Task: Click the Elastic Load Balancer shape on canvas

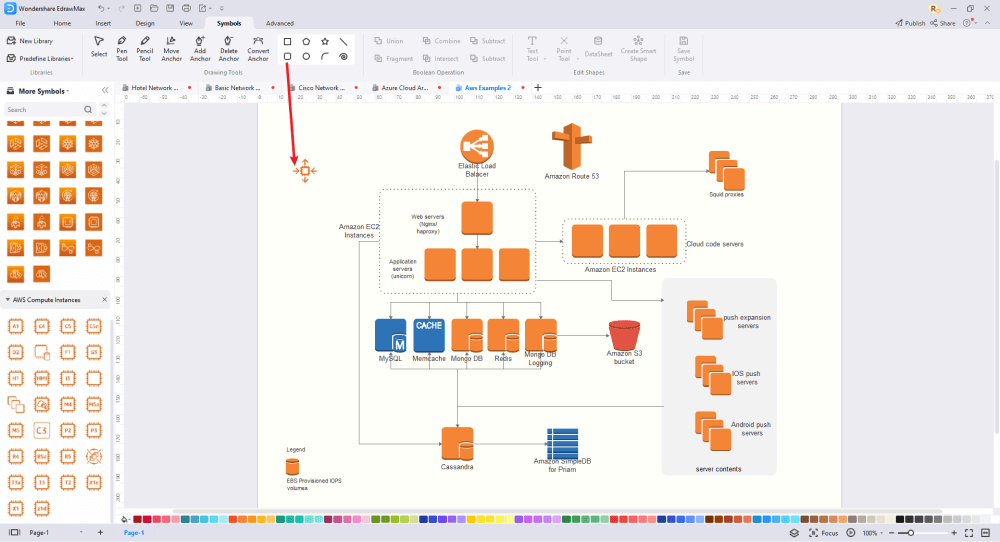Action: point(477,146)
